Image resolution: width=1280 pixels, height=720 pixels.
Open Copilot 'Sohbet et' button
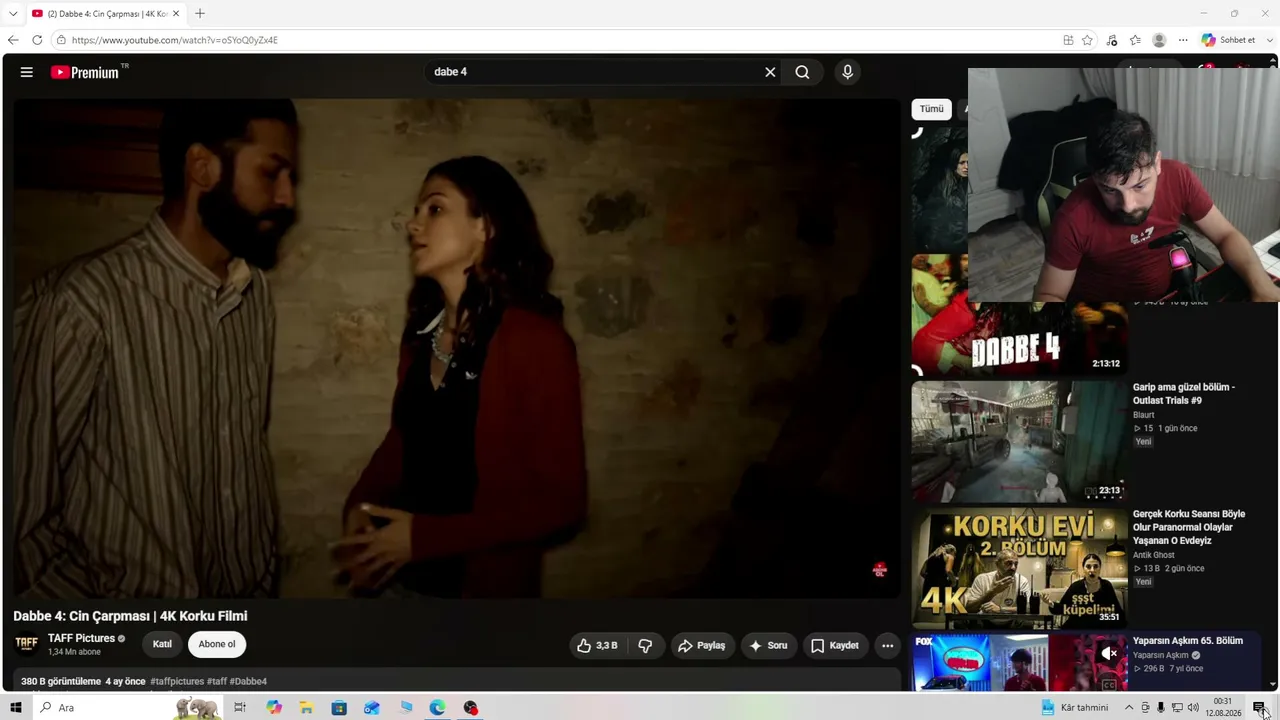coord(1228,40)
